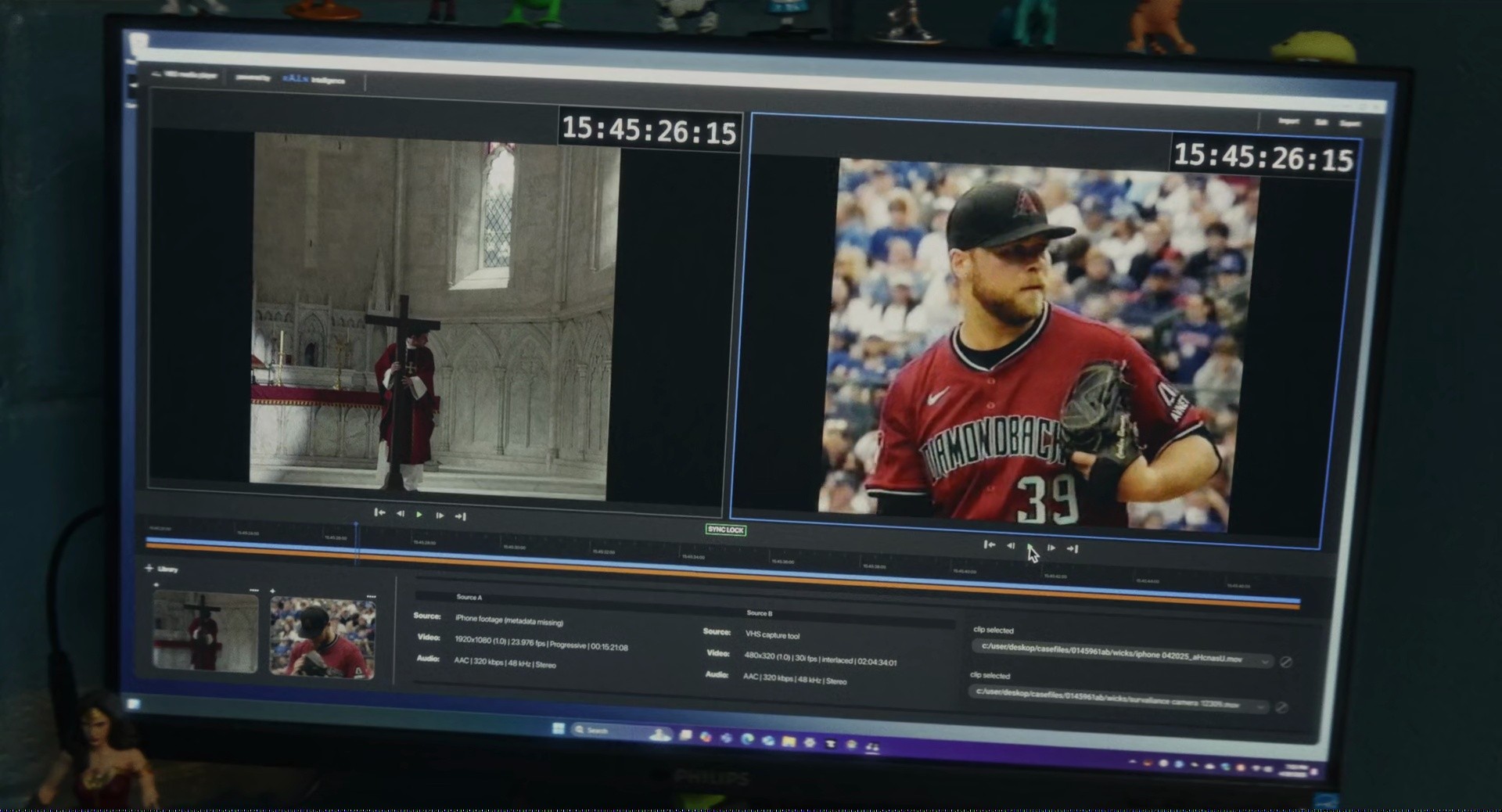
Task: Expand the surveillance camera clip path dropdown
Action: click(x=1260, y=706)
